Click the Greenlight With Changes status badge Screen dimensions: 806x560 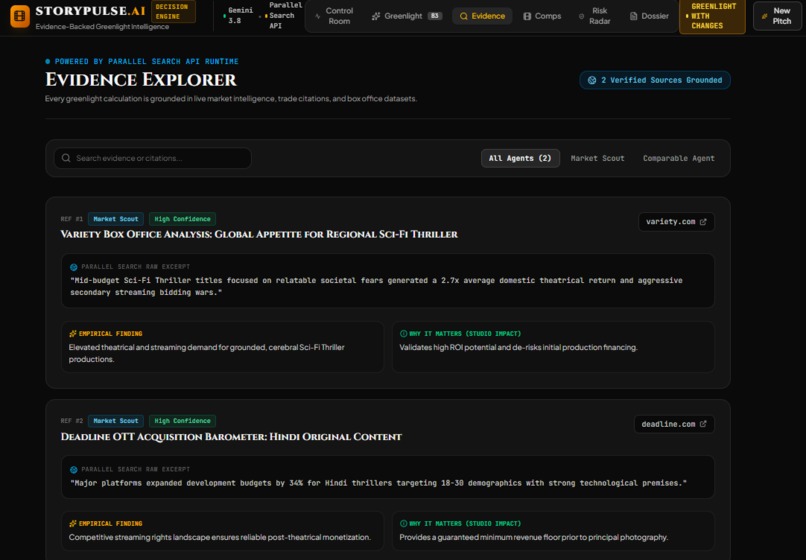coord(712,16)
